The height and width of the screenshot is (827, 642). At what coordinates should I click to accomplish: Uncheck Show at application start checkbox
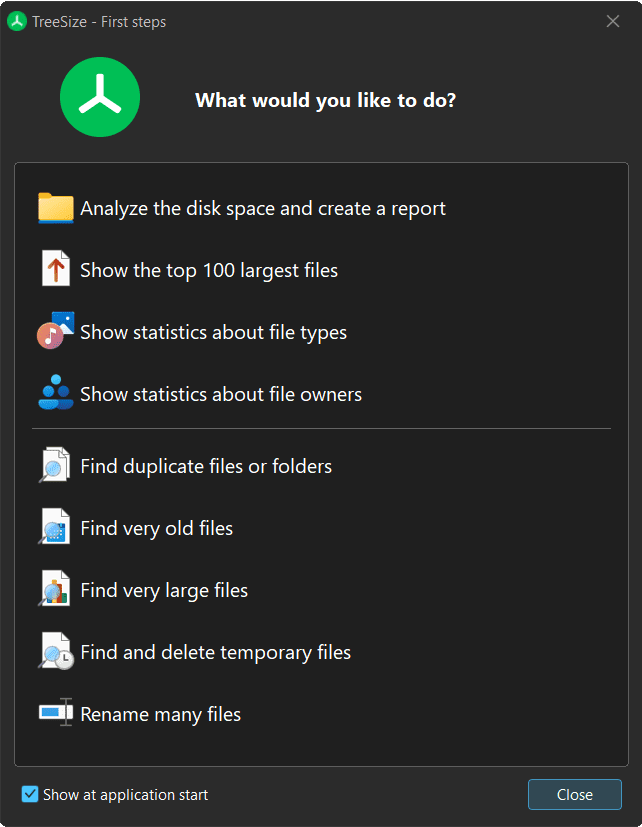(x=30, y=794)
